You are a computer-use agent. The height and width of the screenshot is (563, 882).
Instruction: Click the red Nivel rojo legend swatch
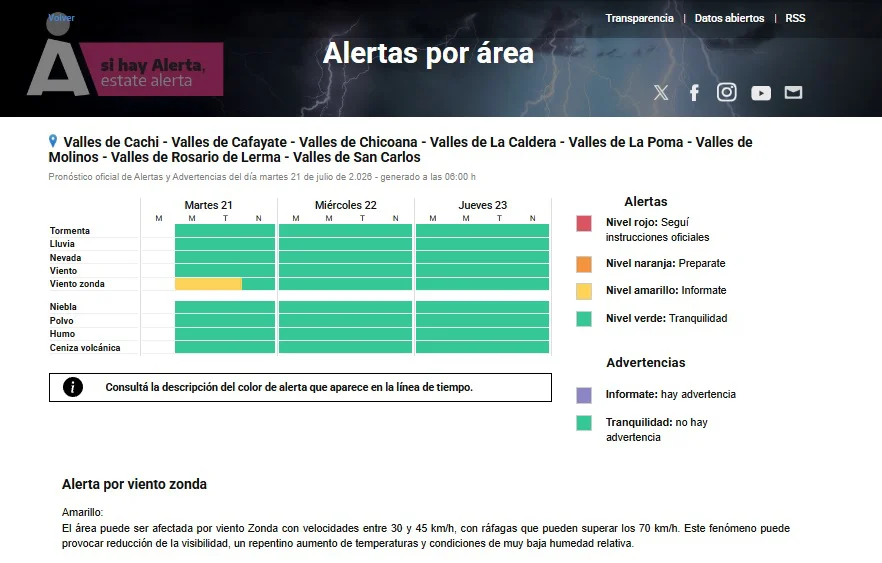click(584, 223)
